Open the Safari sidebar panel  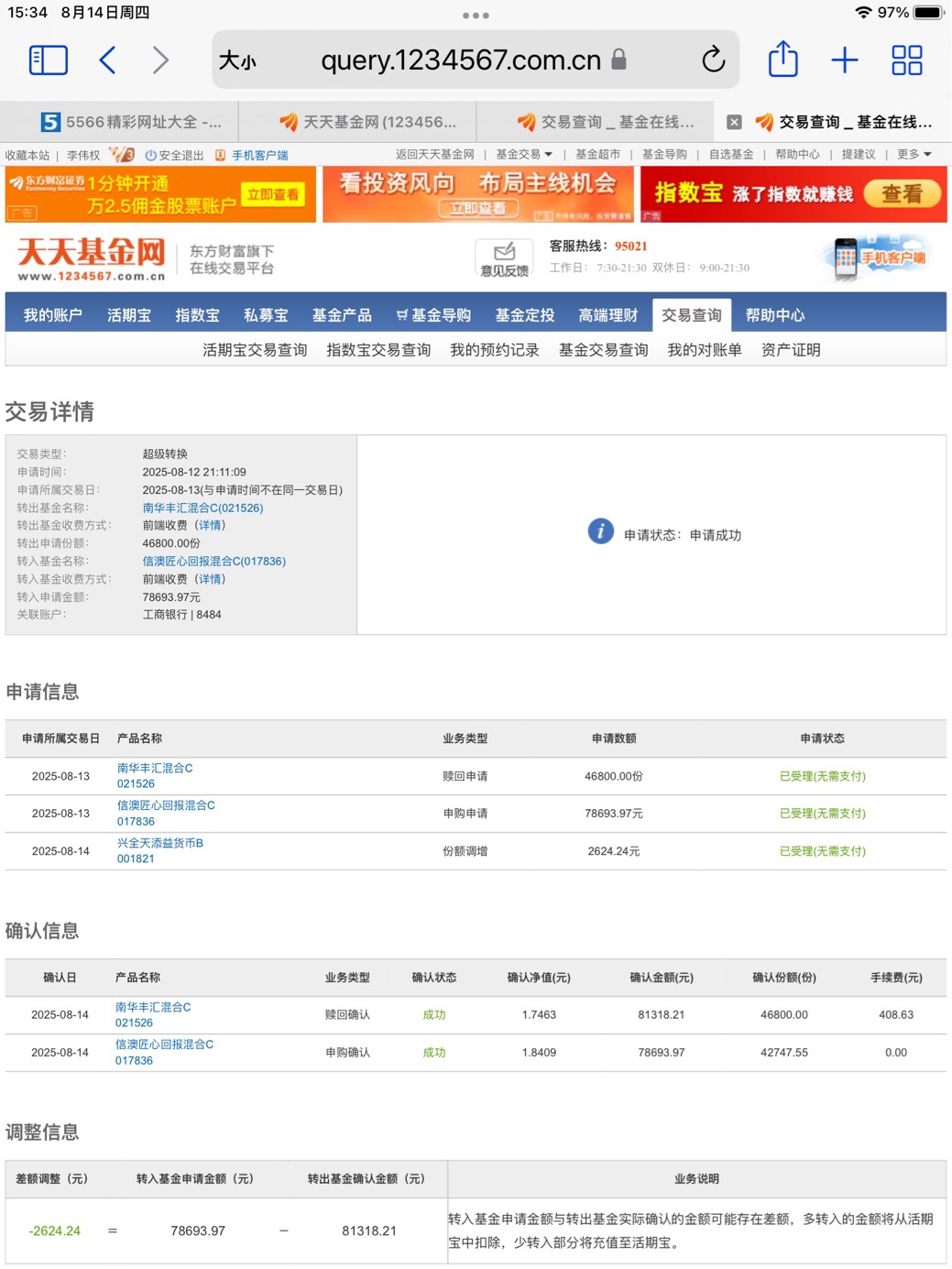49,60
